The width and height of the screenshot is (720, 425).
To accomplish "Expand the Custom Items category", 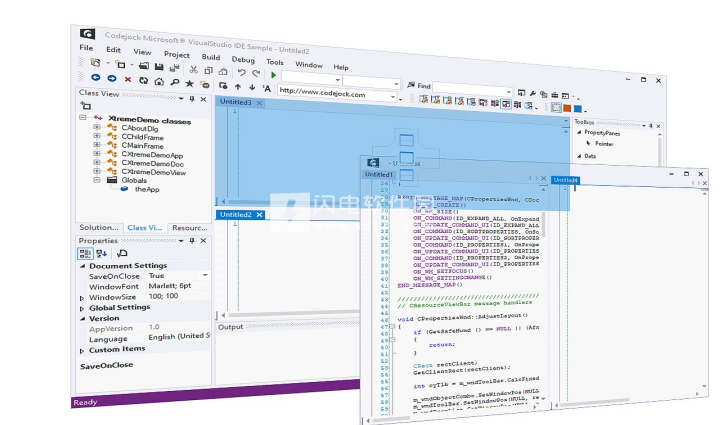I will pyautogui.click(x=82, y=351).
